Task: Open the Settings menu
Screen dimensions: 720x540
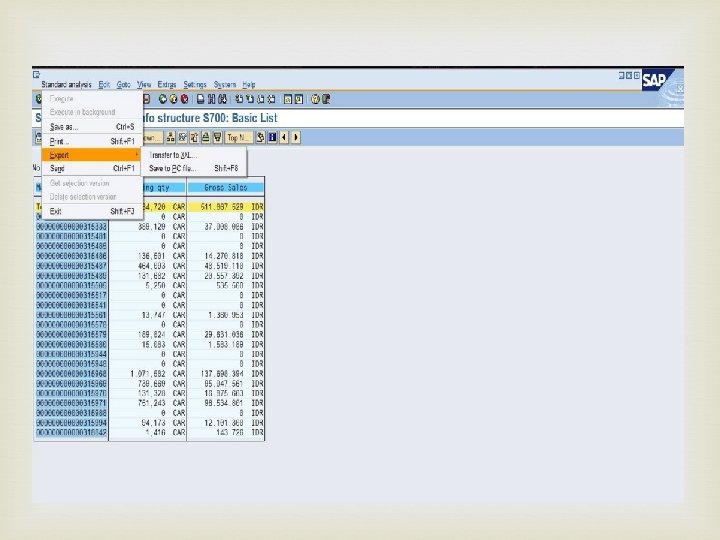Action: tap(195, 84)
